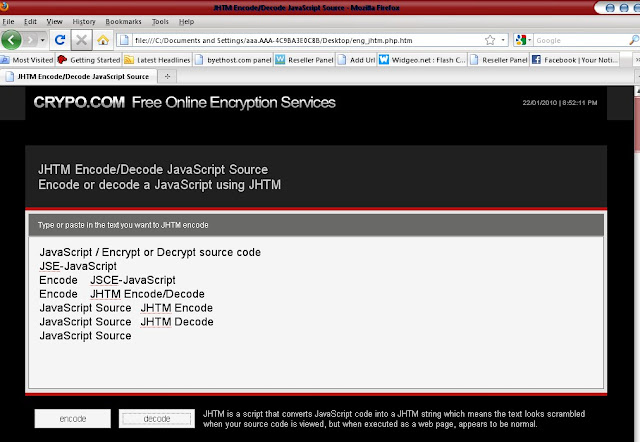This screenshot has width=640, height=442.
Task: Open the Getting Started bookmark
Action: click(x=89, y=60)
